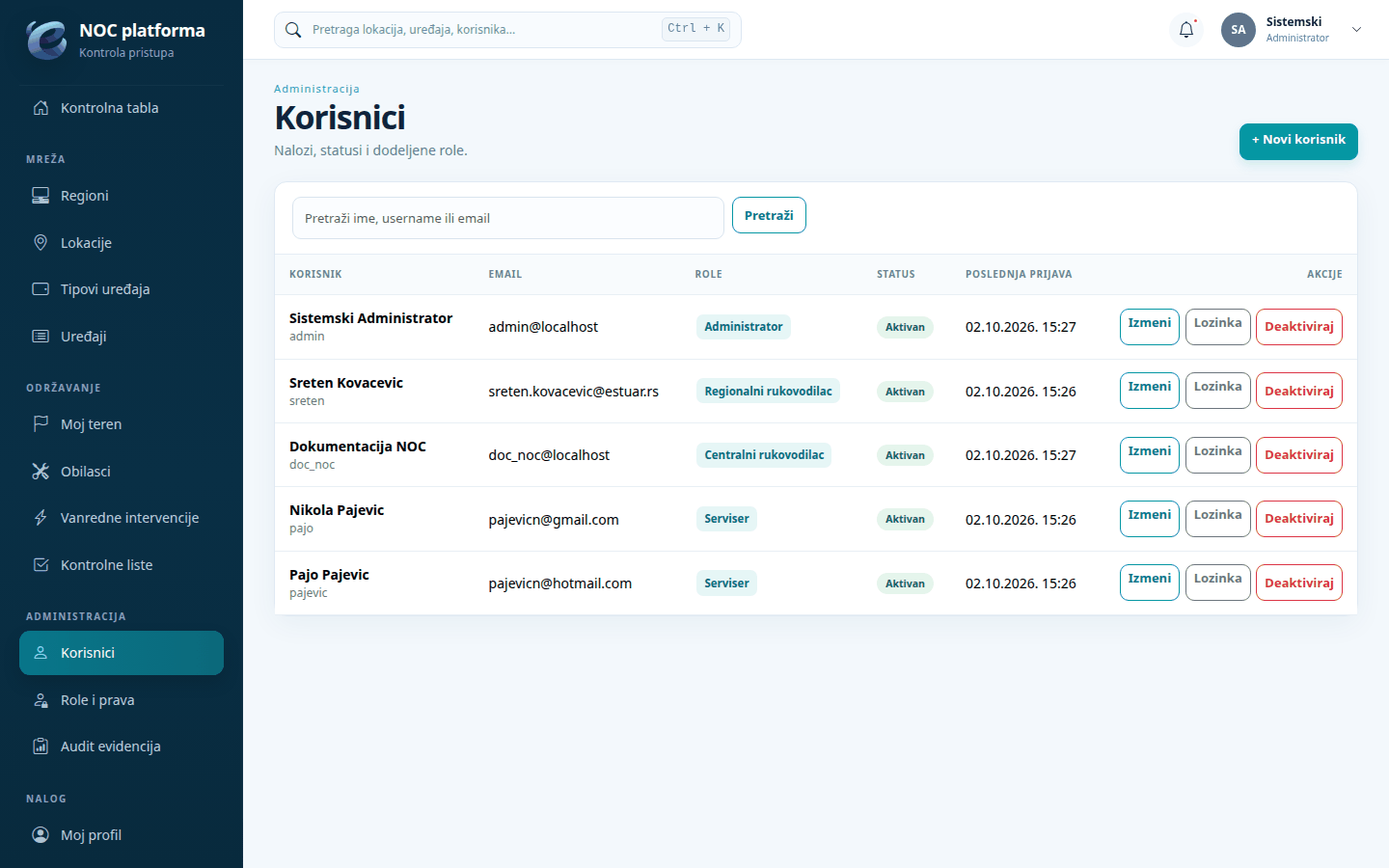Image resolution: width=1389 pixels, height=868 pixels.
Task: Open the notifications bell
Action: tap(1186, 30)
